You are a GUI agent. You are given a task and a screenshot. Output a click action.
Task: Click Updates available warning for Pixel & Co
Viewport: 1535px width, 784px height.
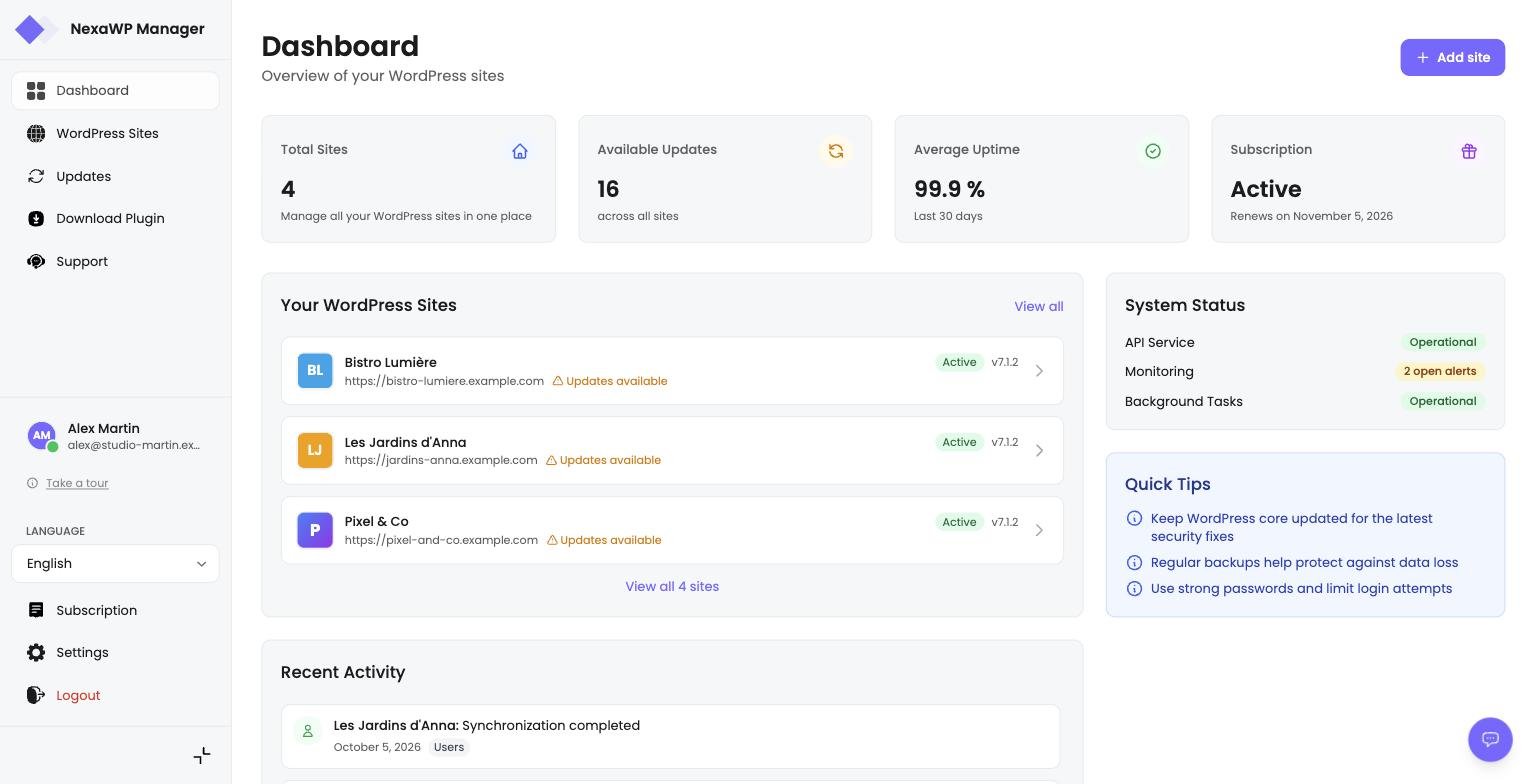click(x=604, y=540)
